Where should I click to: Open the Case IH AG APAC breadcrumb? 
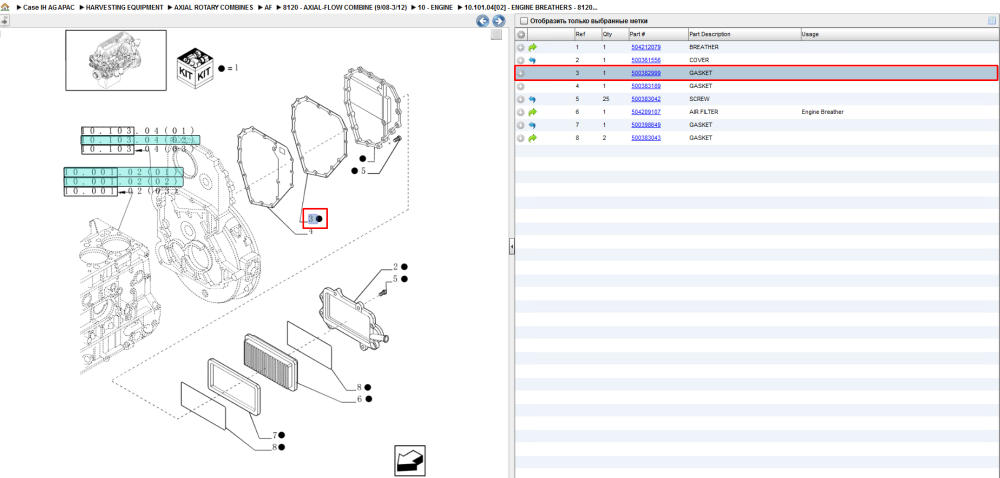(x=48, y=7)
